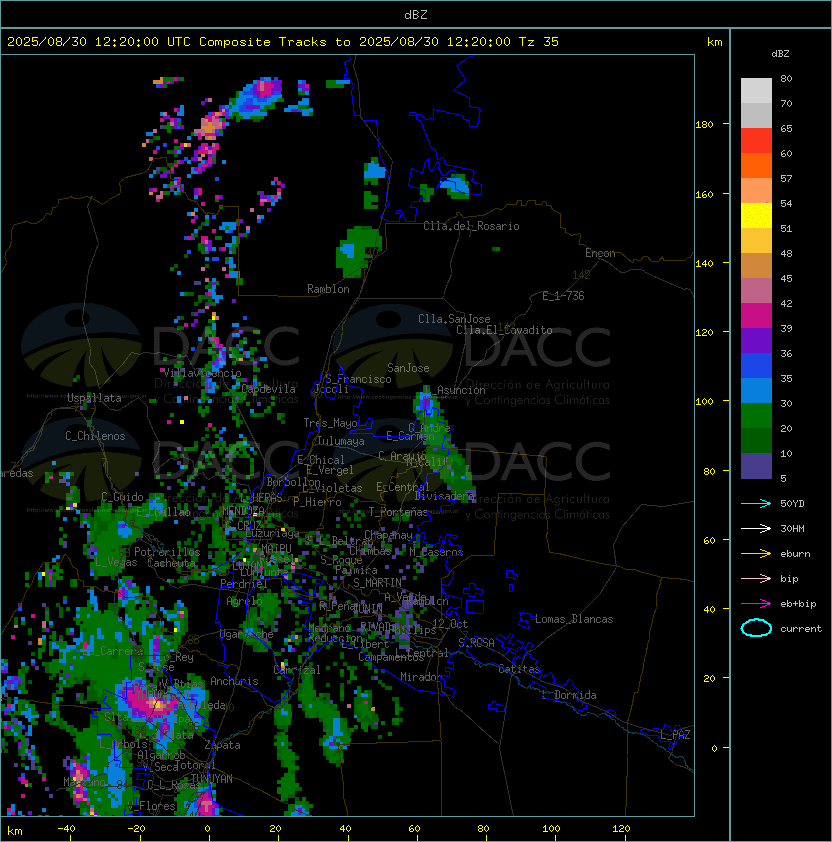Click the Catitas place label
The width and height of the screenshot is (832, 842).
(x=519, y=669)
